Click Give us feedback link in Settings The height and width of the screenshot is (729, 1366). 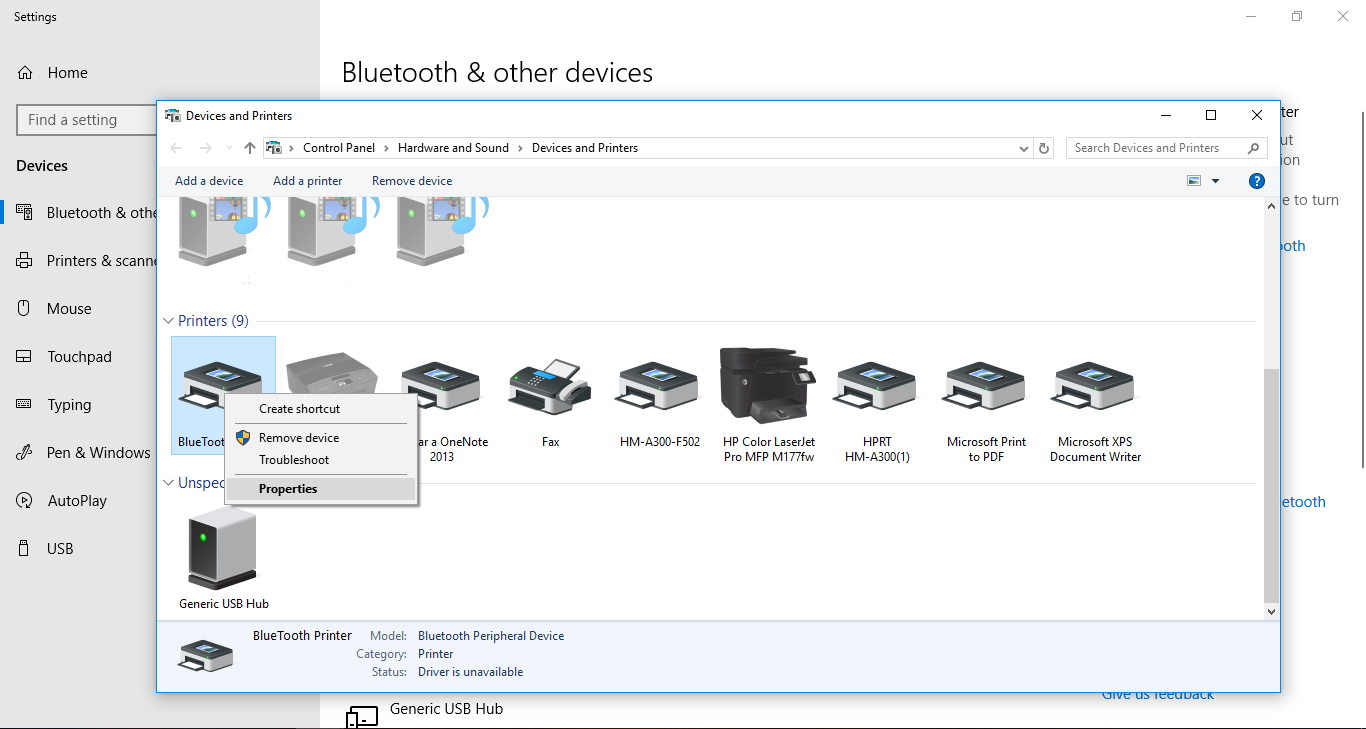1158,695
